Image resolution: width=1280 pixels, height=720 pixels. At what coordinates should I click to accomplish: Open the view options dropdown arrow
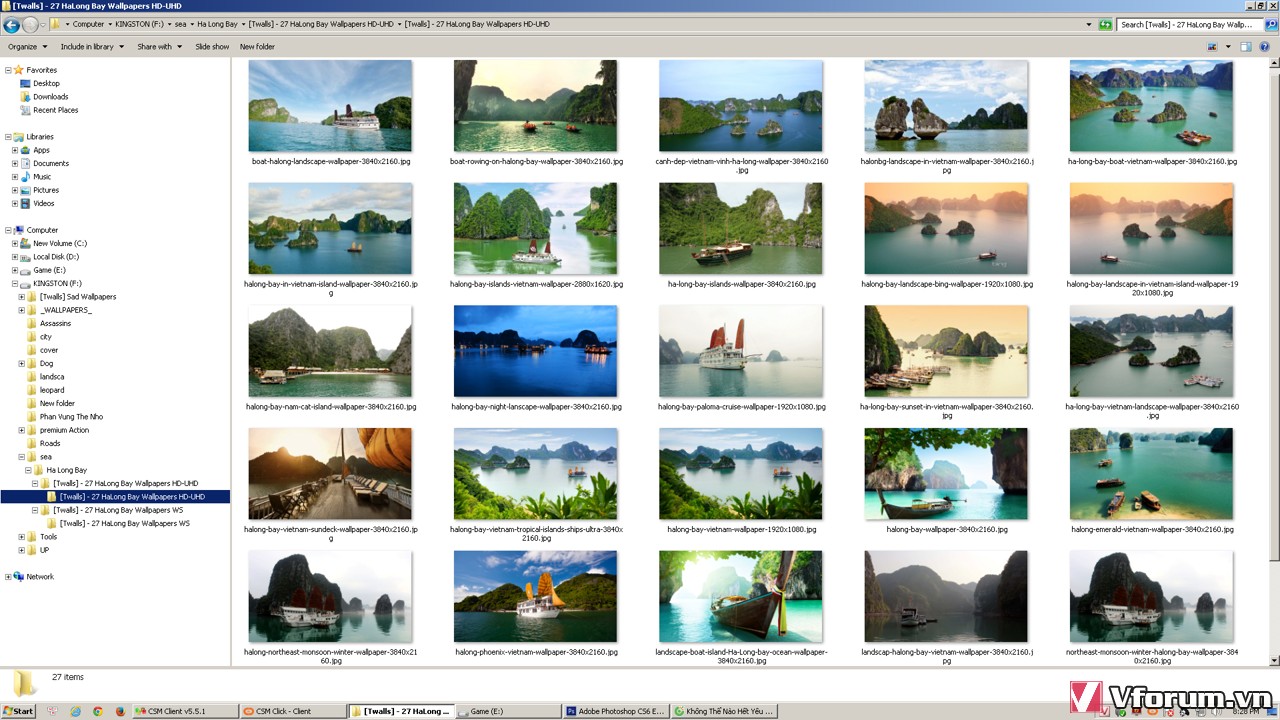click(1227, 46)
